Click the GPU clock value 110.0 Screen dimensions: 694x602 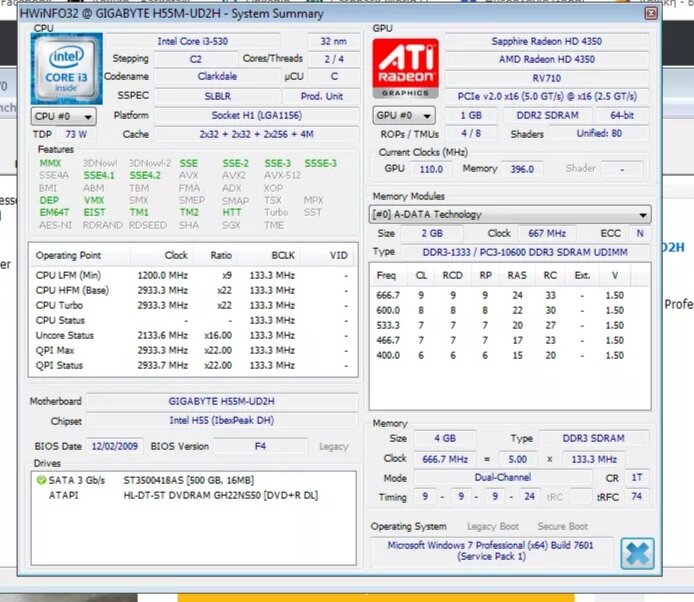431,169
